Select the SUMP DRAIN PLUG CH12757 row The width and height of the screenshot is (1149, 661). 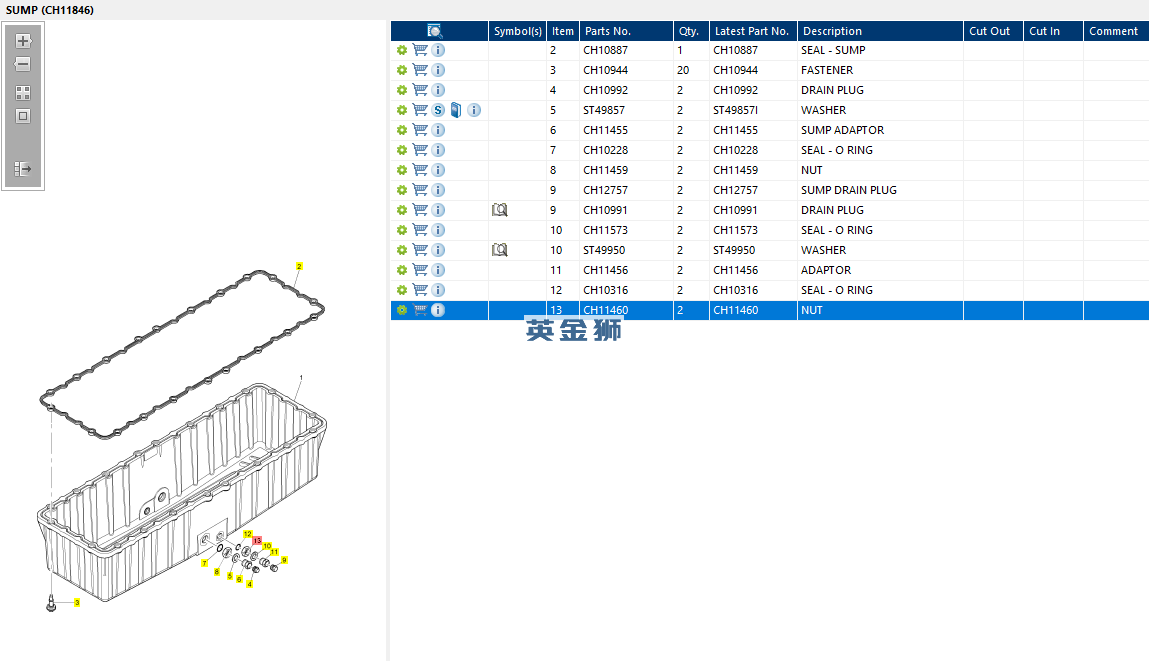[769, 190]
